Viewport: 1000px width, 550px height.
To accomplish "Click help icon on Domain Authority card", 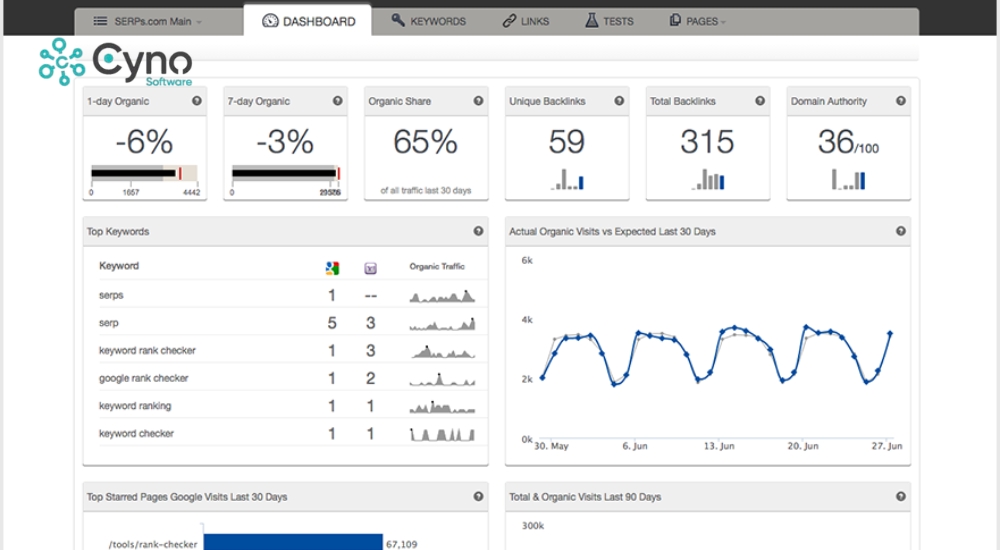I will tap(901, 101).
